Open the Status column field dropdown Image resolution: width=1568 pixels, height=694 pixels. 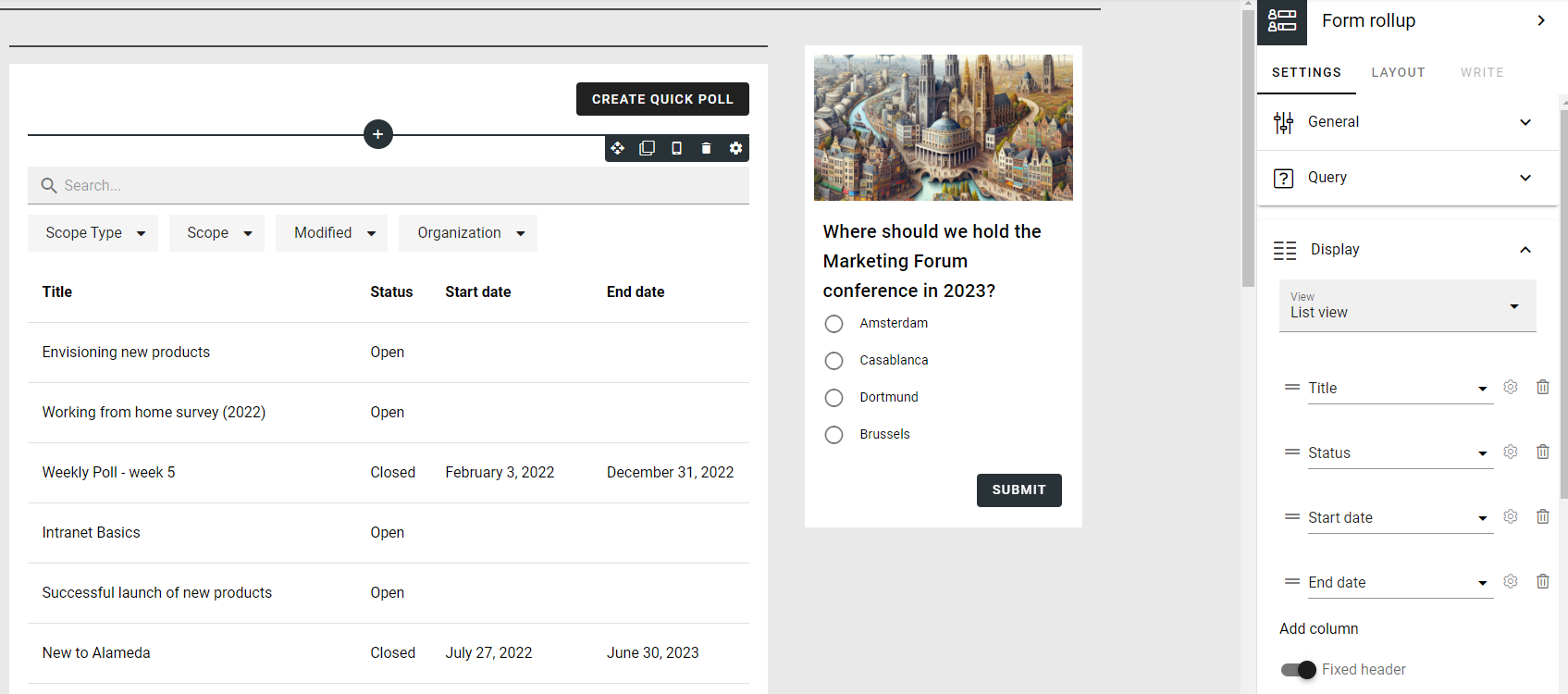coord(1401,453)
